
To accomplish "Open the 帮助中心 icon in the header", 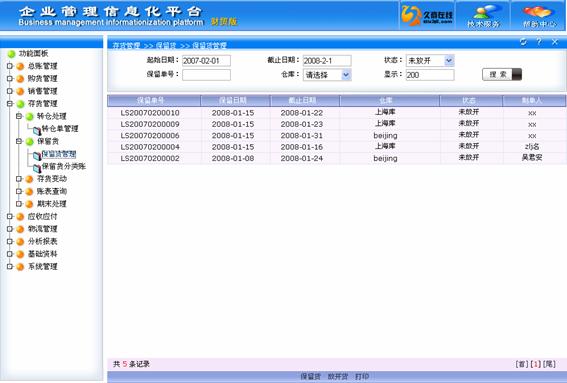I will (x=539, y=16).
